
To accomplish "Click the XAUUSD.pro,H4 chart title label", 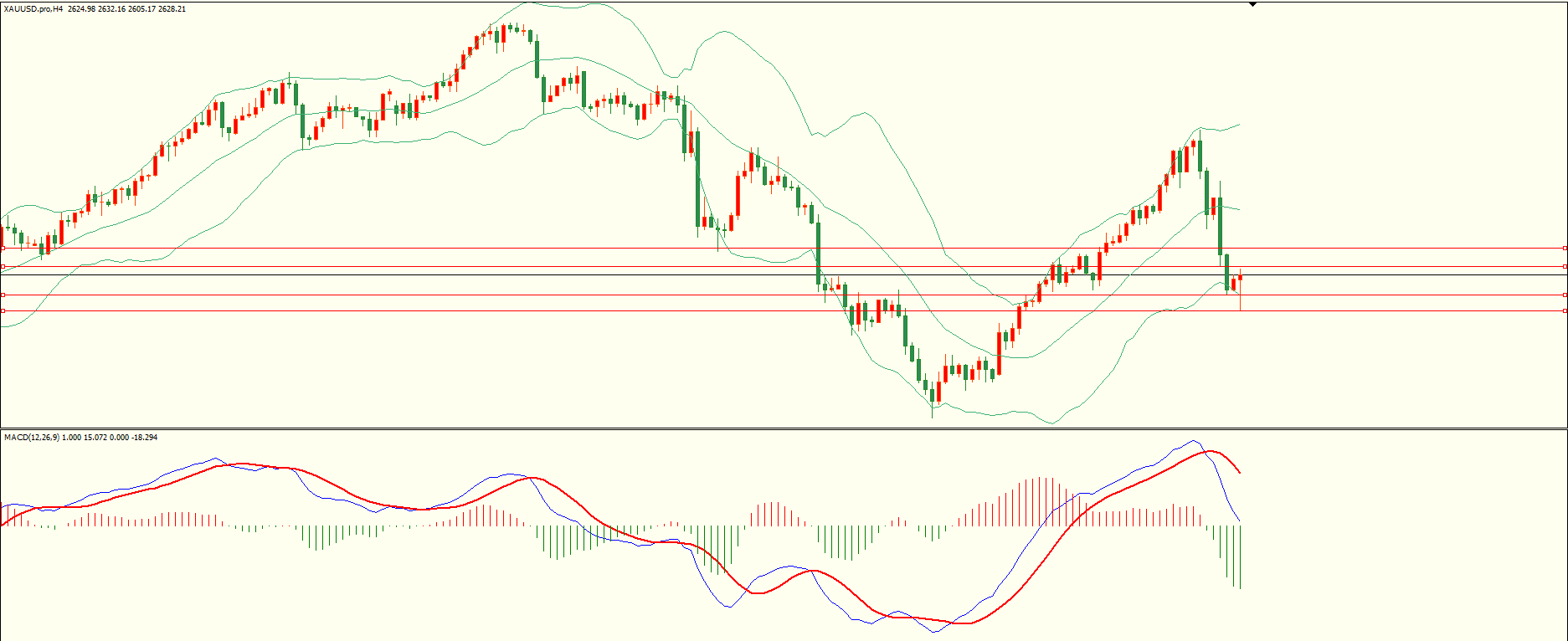I will coord(33,8).
